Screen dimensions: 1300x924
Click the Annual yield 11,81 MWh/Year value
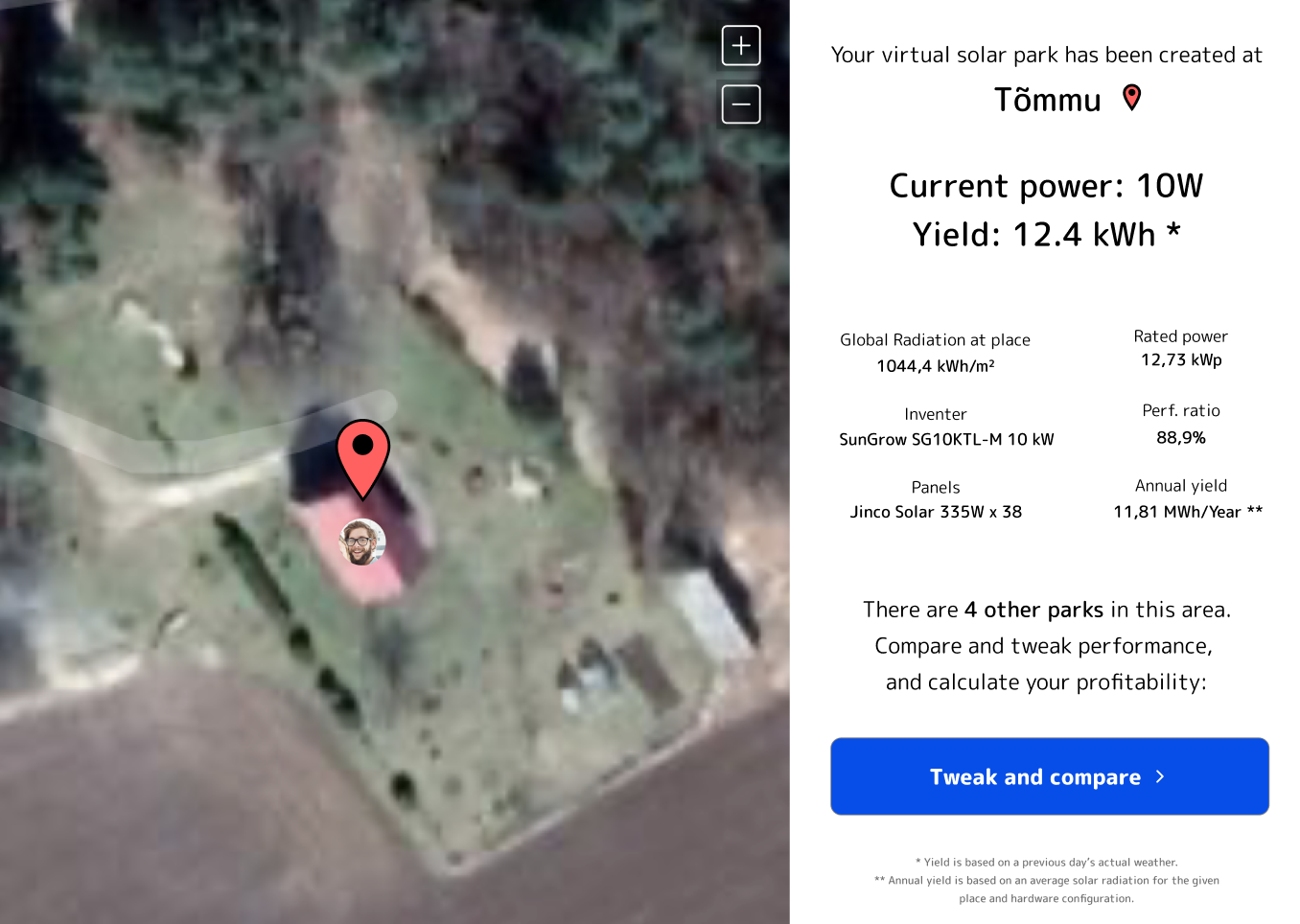tap(1188, 512)
